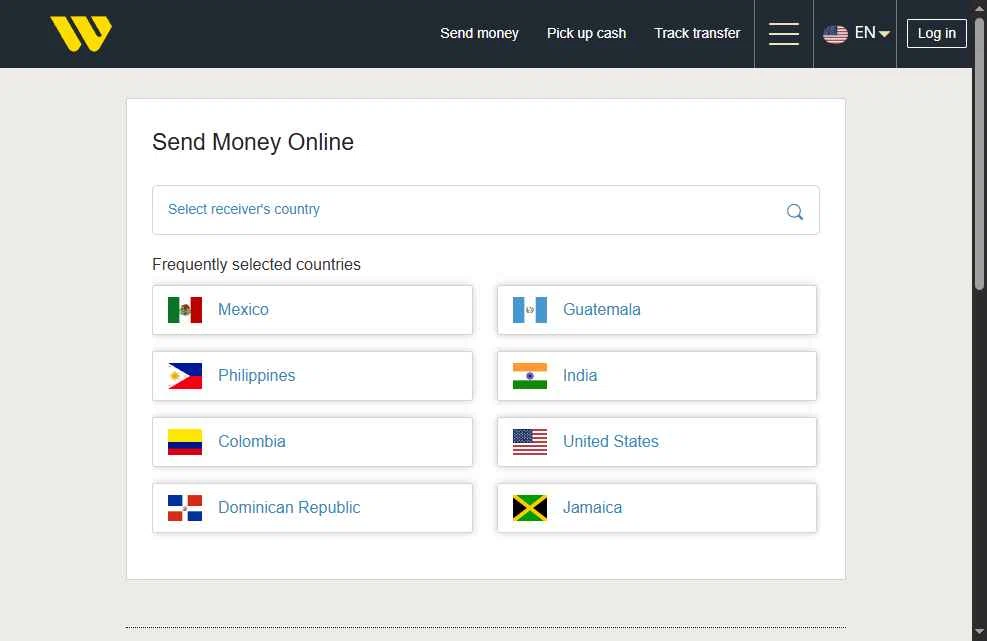The width and height of the screenshot is (987, 641).
Task: Open Track transfer in the navigation
Action: click(697, 33)
